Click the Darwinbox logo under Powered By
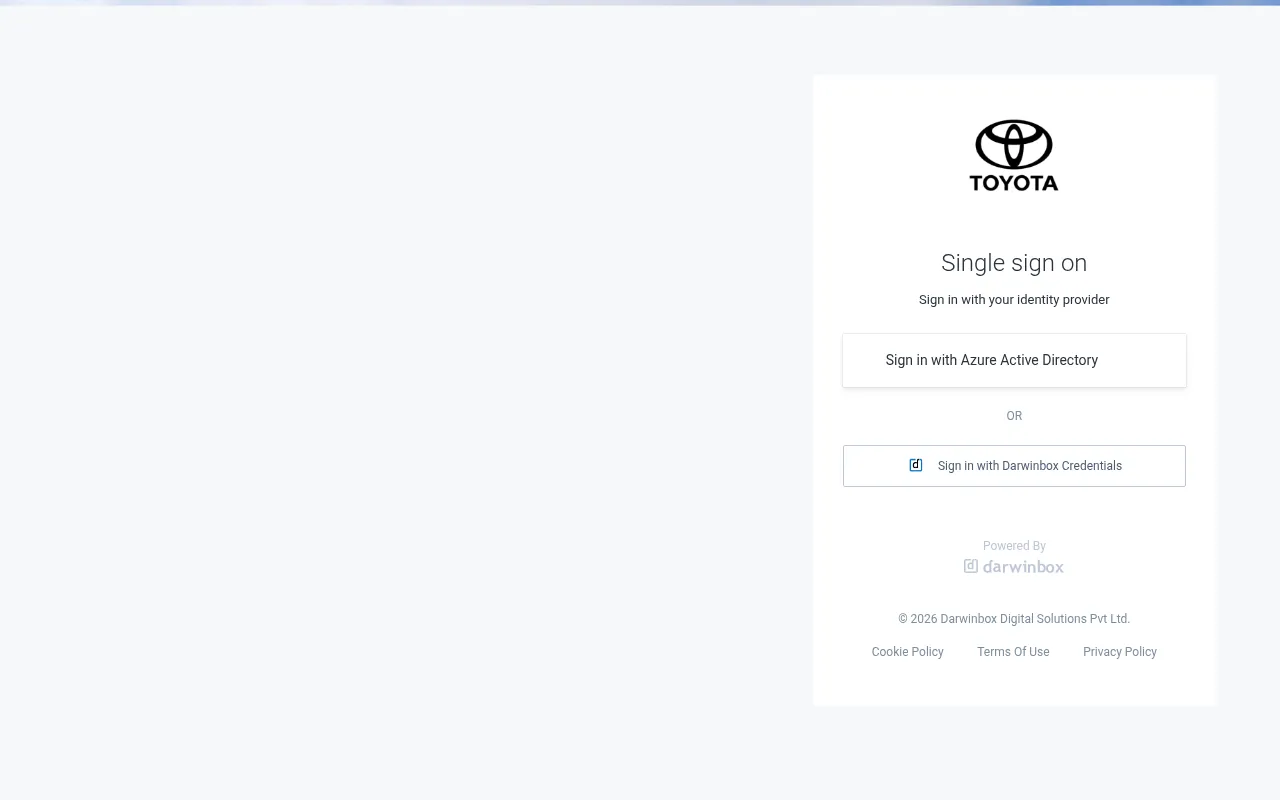 [x=1014, y=567]
